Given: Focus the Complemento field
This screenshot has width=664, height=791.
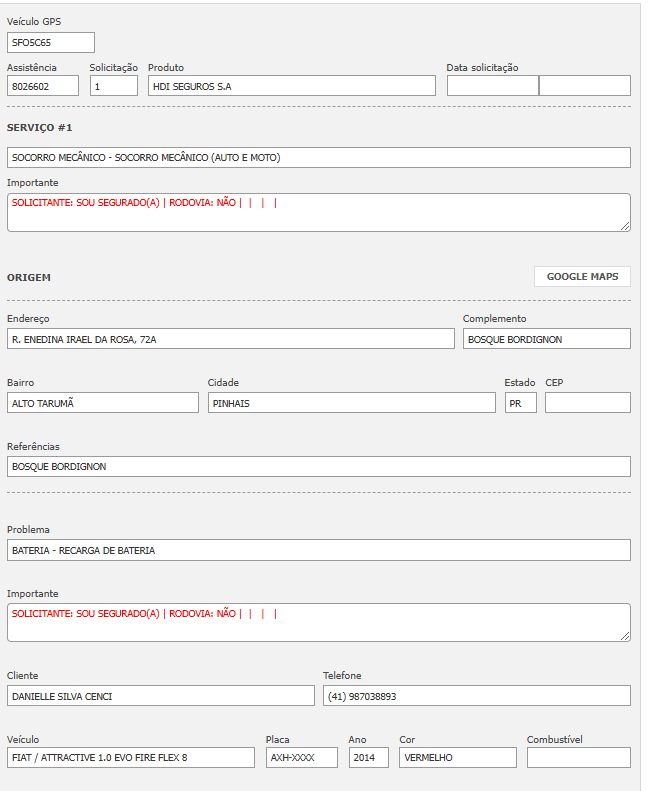Looking at the screenshot, I should tap(546, 339).
